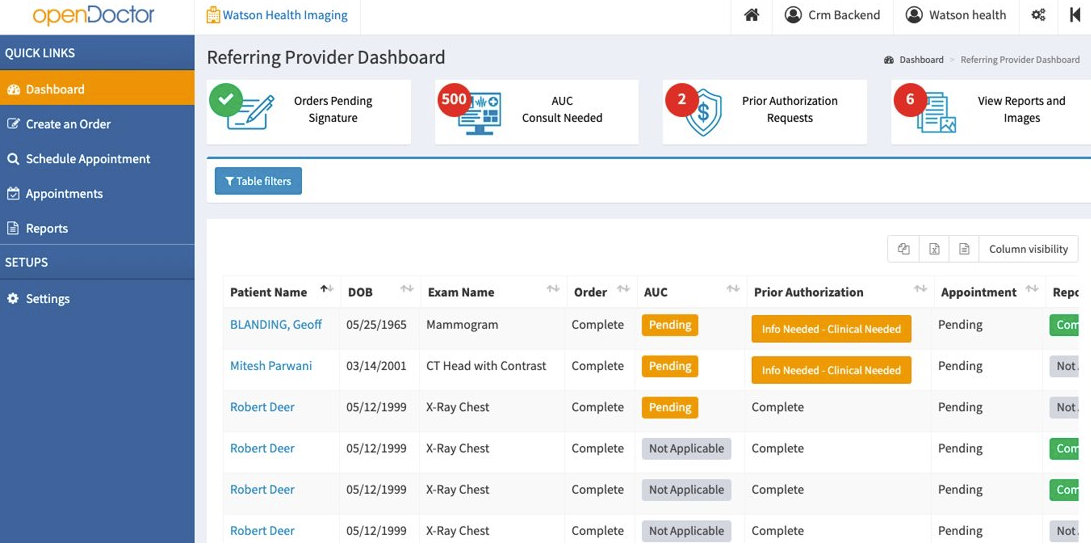Open the Column visibility dropdown
Image resolution: width=1091 pixels, height=544 pixels.
tap(1028, 249)
